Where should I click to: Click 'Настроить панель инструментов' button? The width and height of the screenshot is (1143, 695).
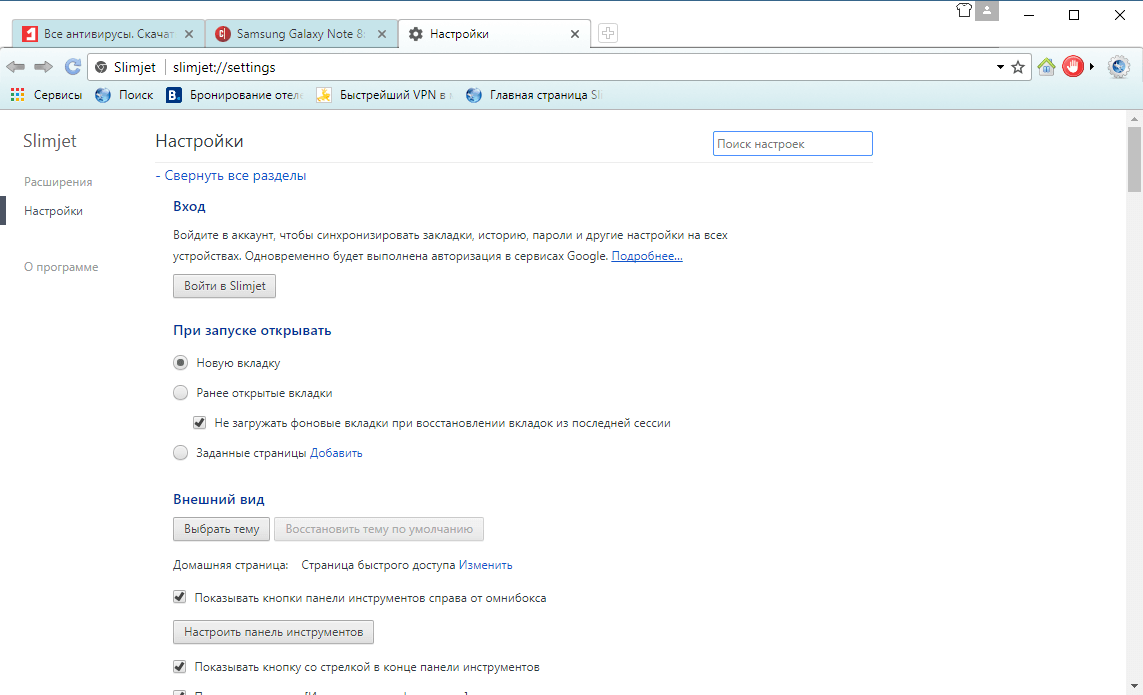click(273, 632)
